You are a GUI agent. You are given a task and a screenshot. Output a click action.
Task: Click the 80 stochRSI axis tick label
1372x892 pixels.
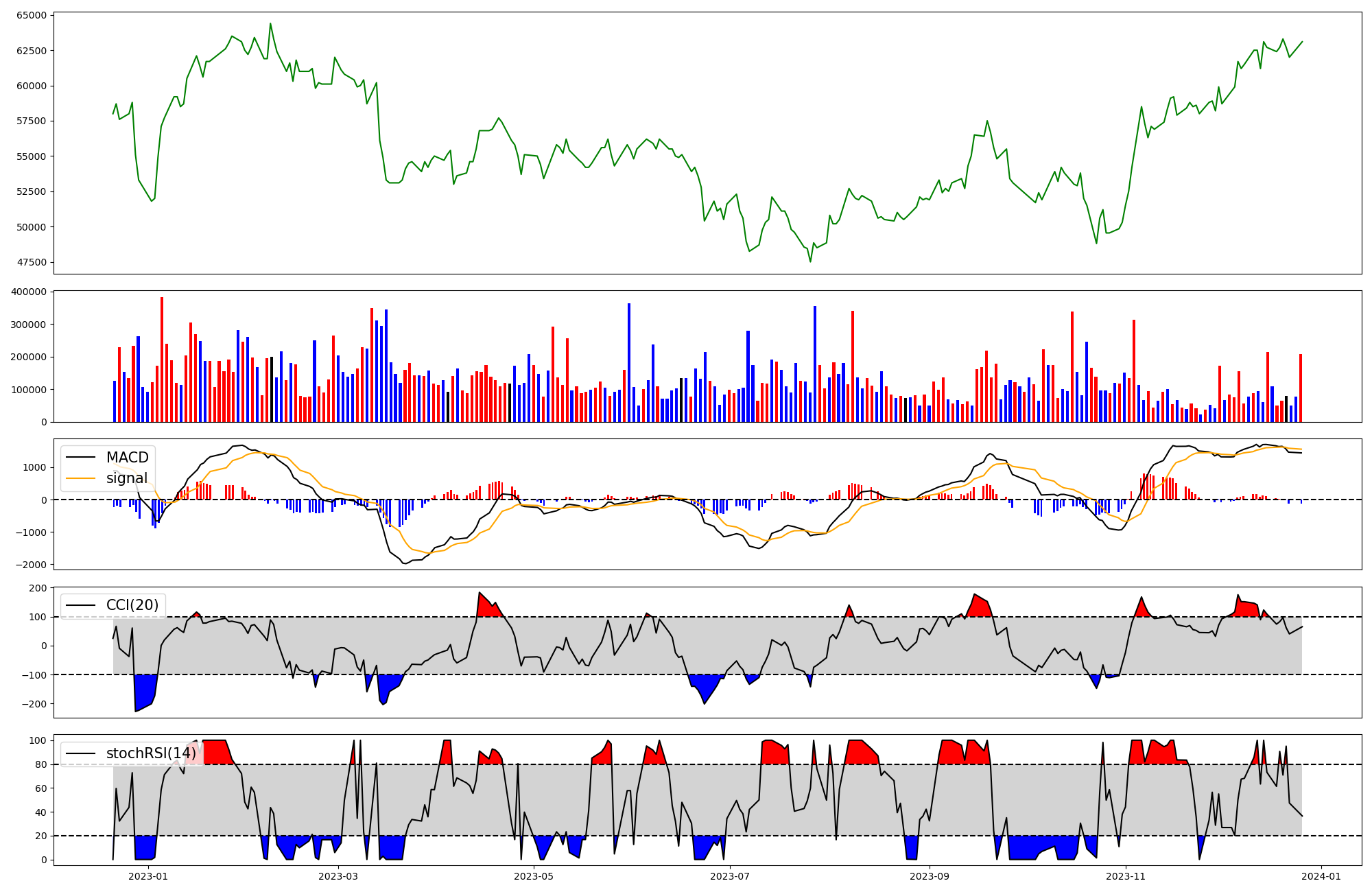pos(41,764)
